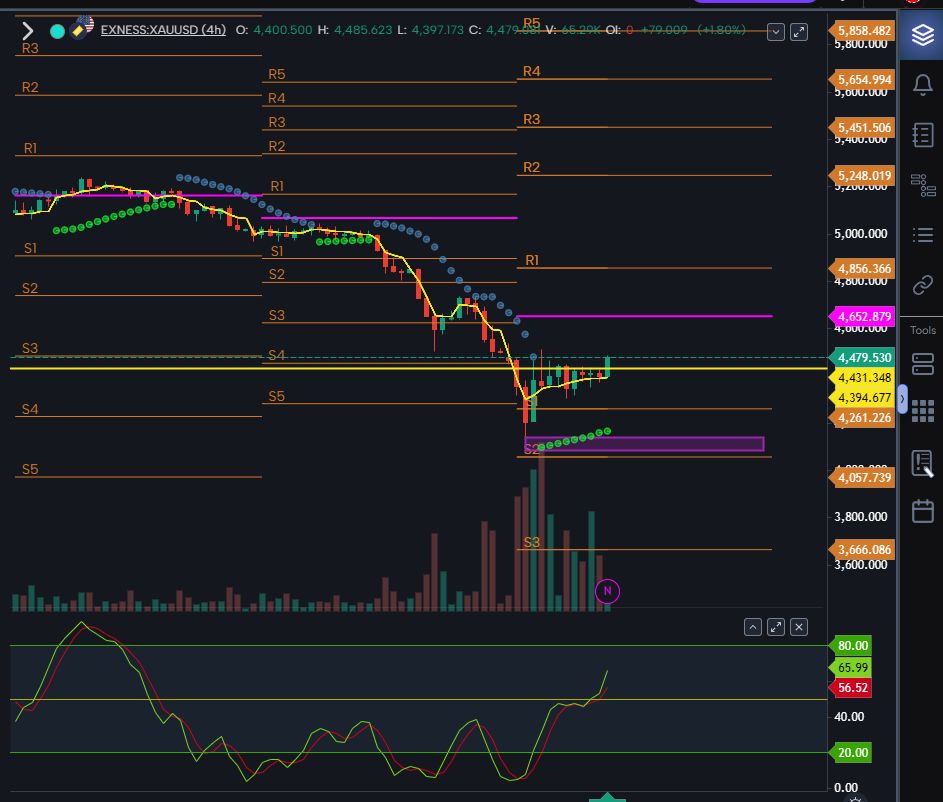The width and height of the screenshot is (943, 802).
Task: Maximize the main chart pane
Action: (x=799, y=32)
